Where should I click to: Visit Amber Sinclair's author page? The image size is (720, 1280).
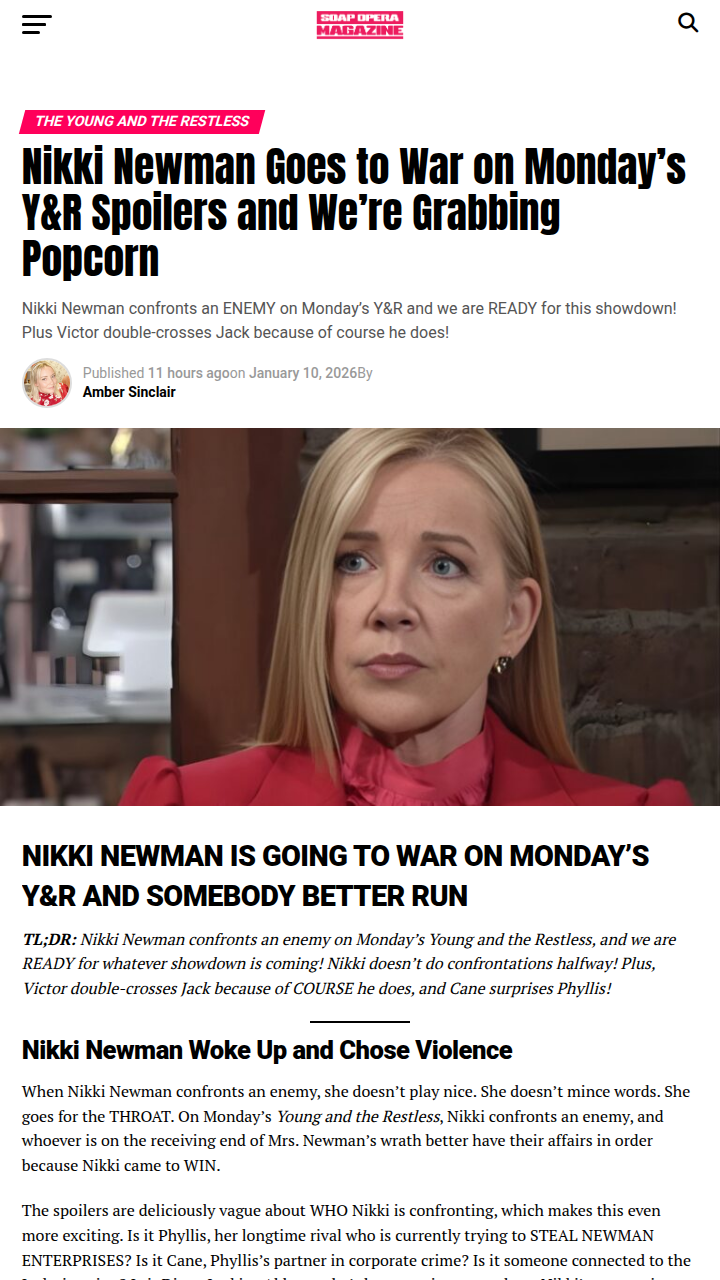(x=129, y=392)
